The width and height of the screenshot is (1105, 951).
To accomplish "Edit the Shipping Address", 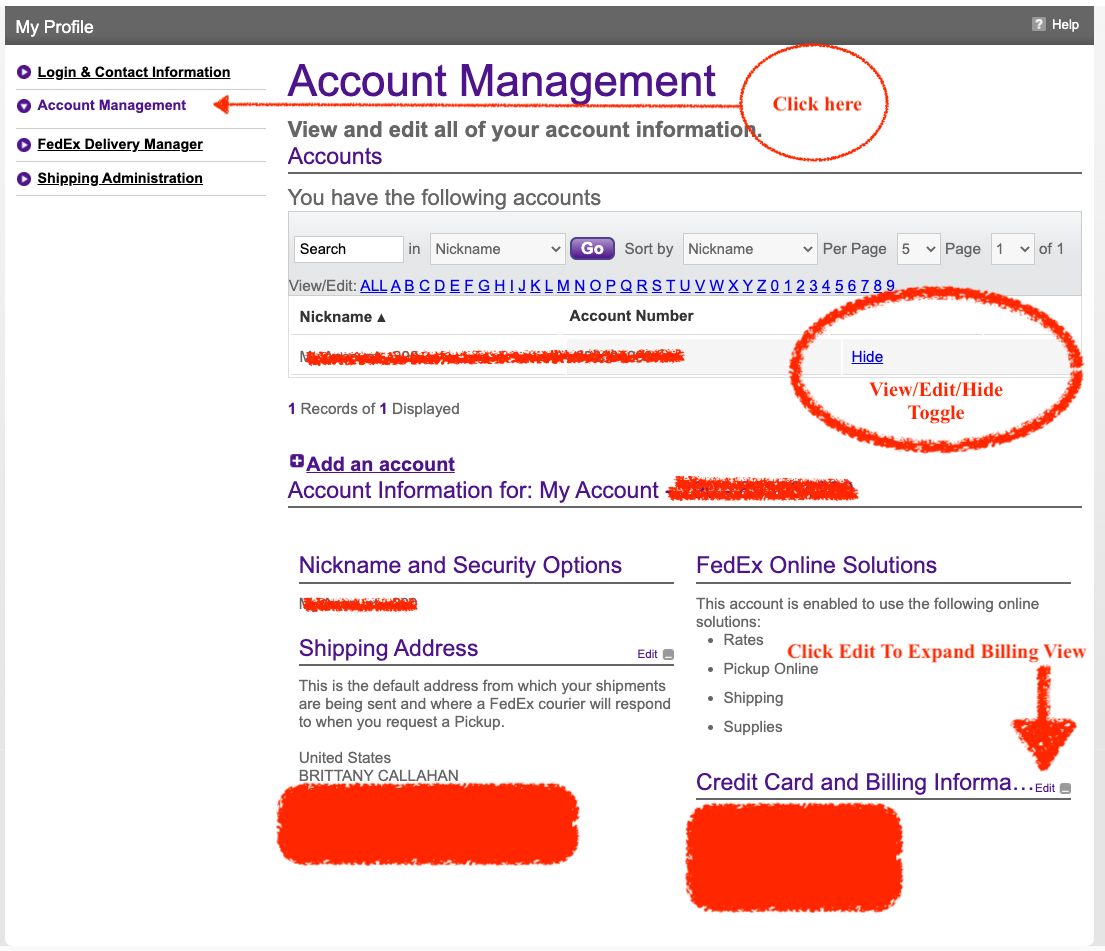I will pyautogui.click(x=647, y=654).
